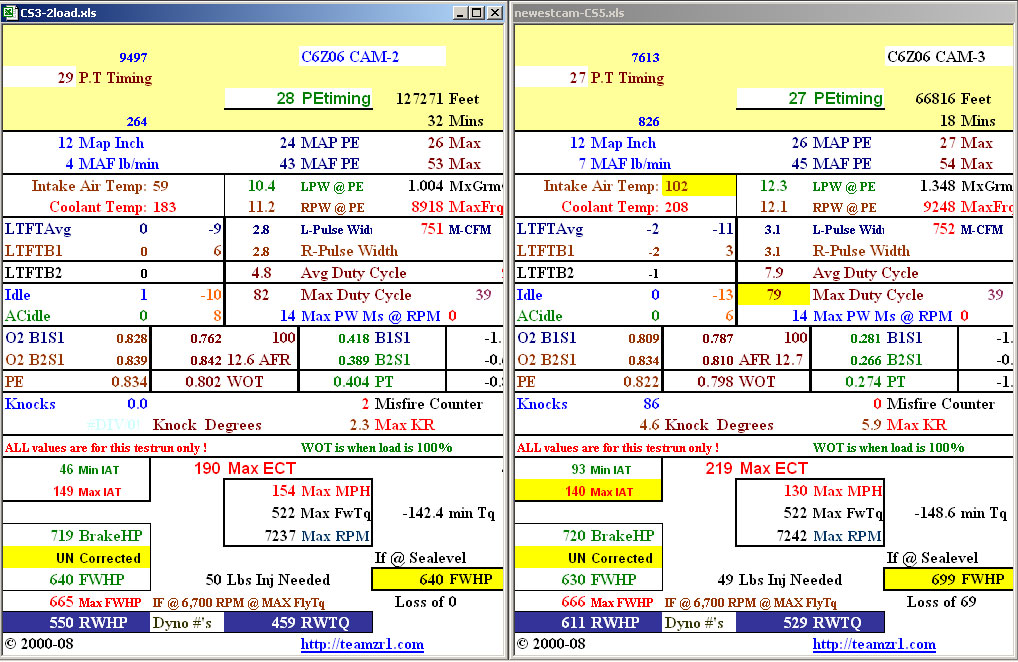Click the 28 PEtiming cell
The image size is (1018, 662).
pos(298,99)
